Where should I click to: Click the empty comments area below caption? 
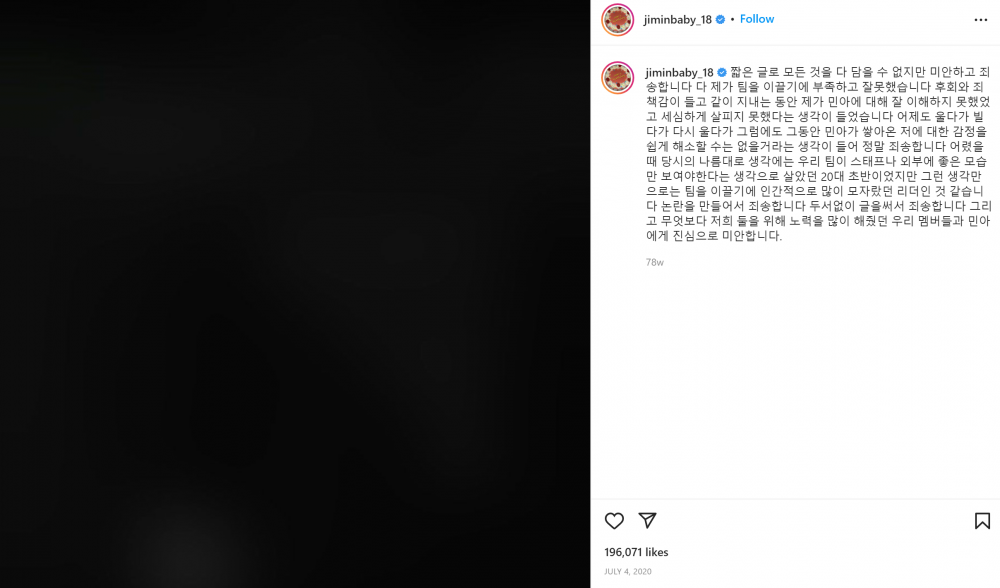point(795,383)
